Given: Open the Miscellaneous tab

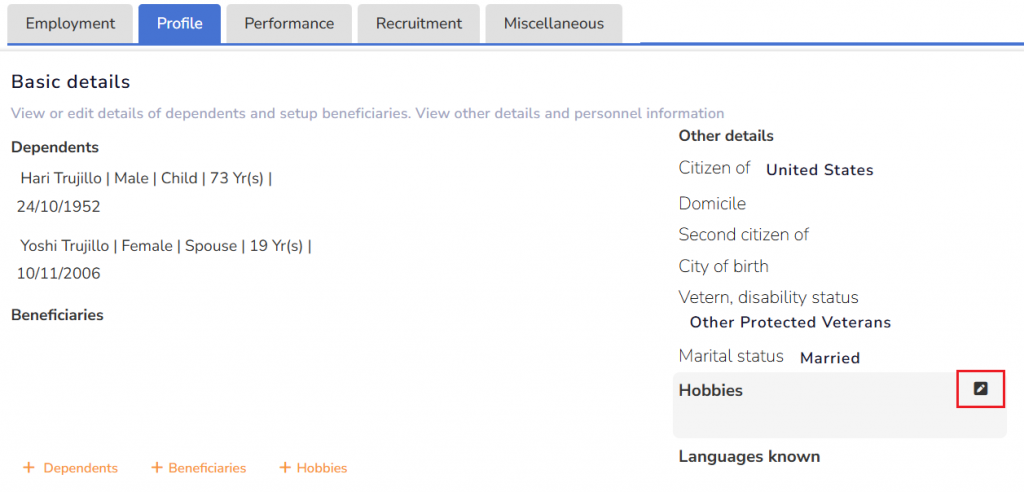Looking at the screenshot, I should 553,24.
